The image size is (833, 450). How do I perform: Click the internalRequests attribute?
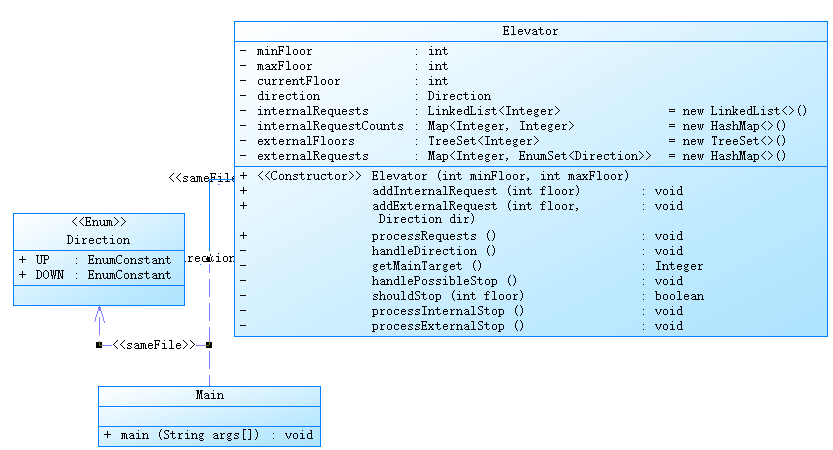coord(523,111)
